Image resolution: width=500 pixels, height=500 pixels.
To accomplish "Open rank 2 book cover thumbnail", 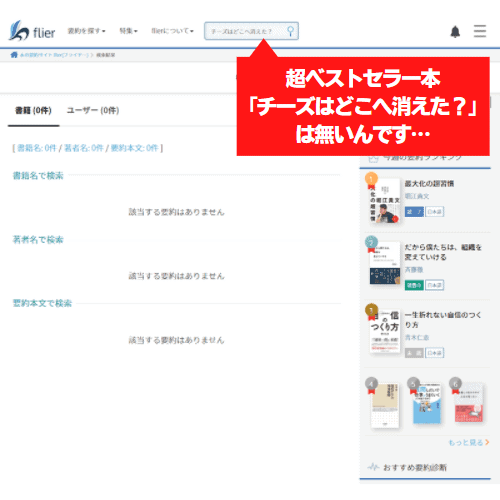I will (x=385, y=263).
